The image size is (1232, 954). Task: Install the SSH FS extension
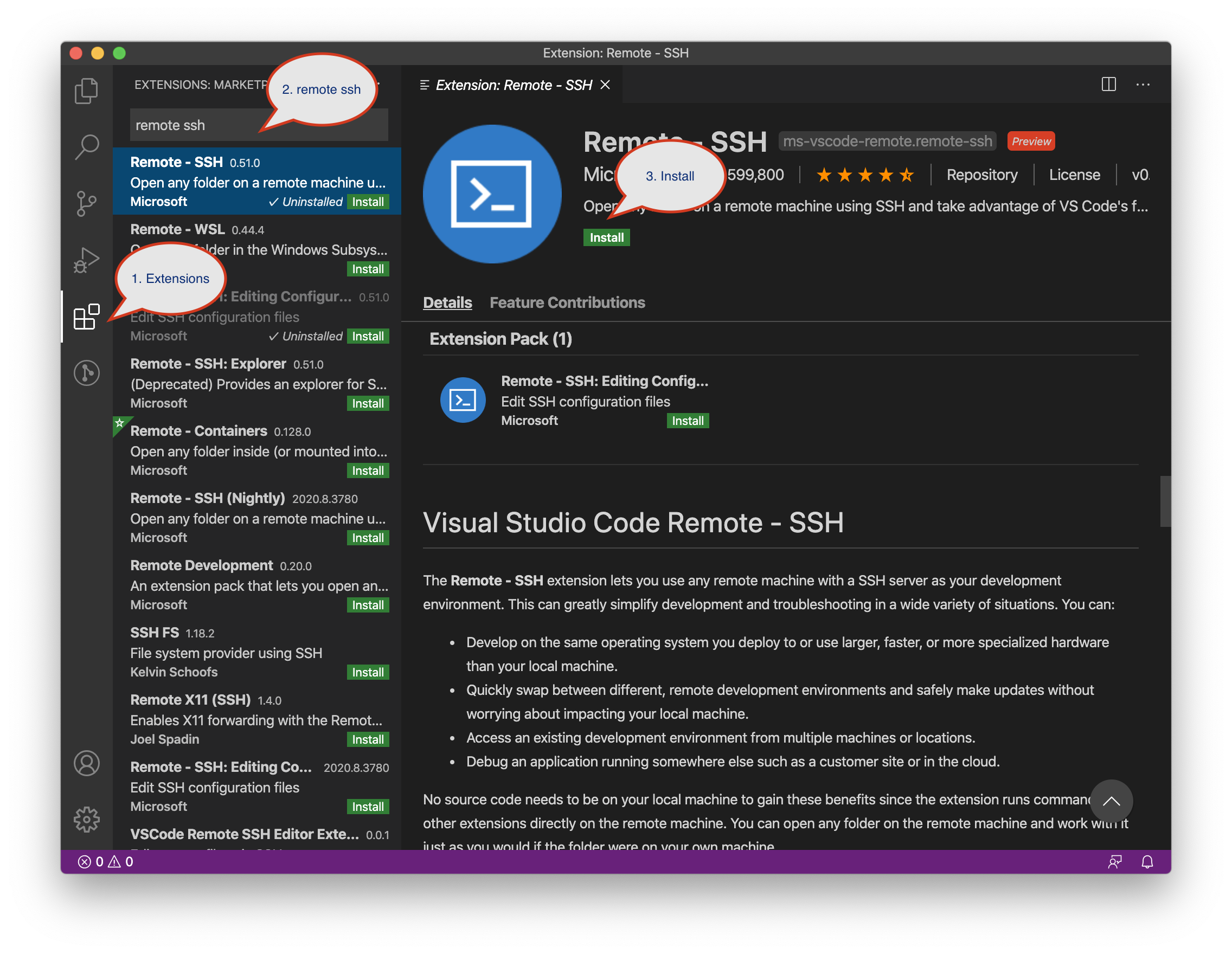click(x=367, y=672)
